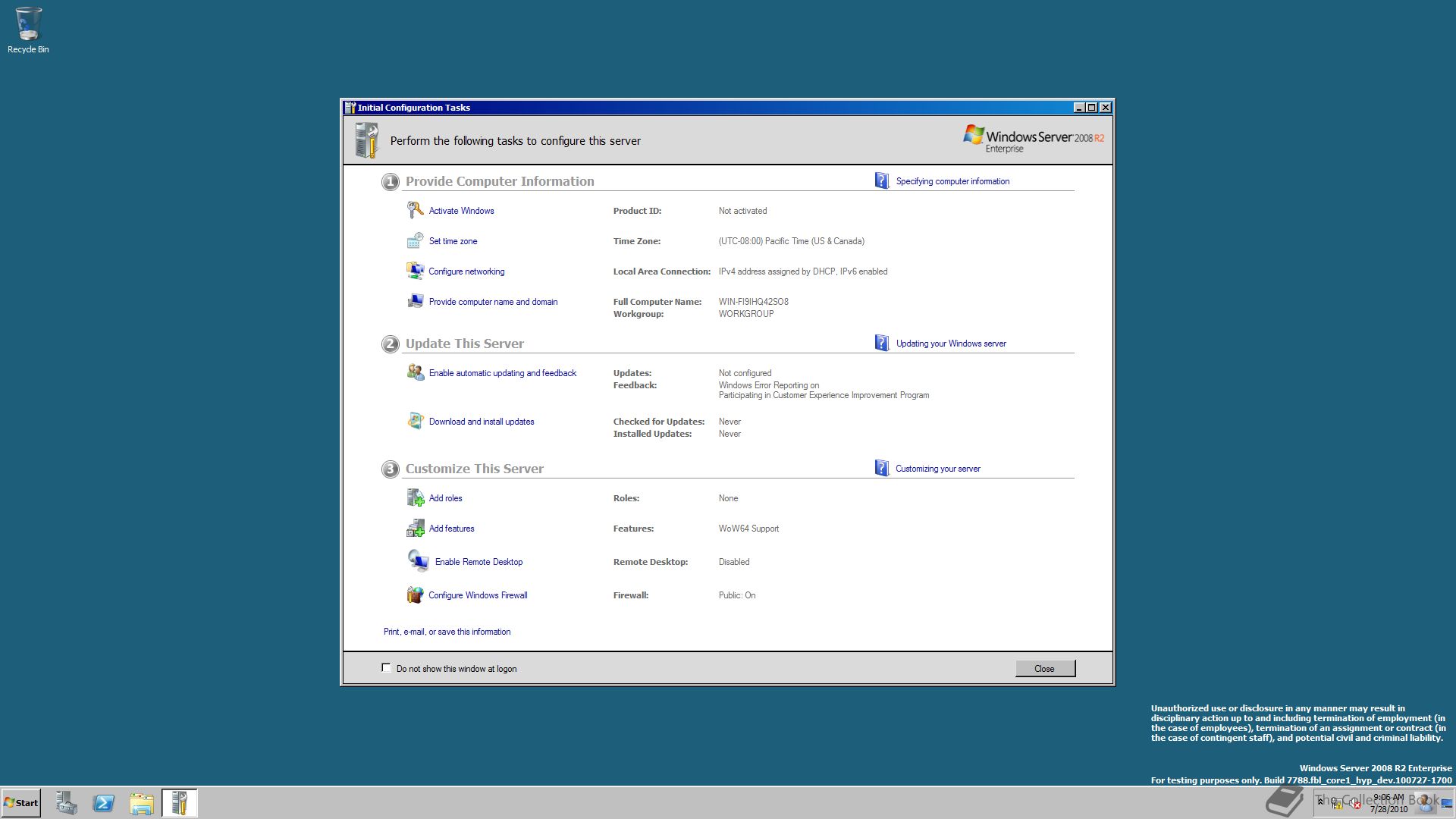Check Do not show this window at logon
1456x819 pixels.
[x=386, y=668]
